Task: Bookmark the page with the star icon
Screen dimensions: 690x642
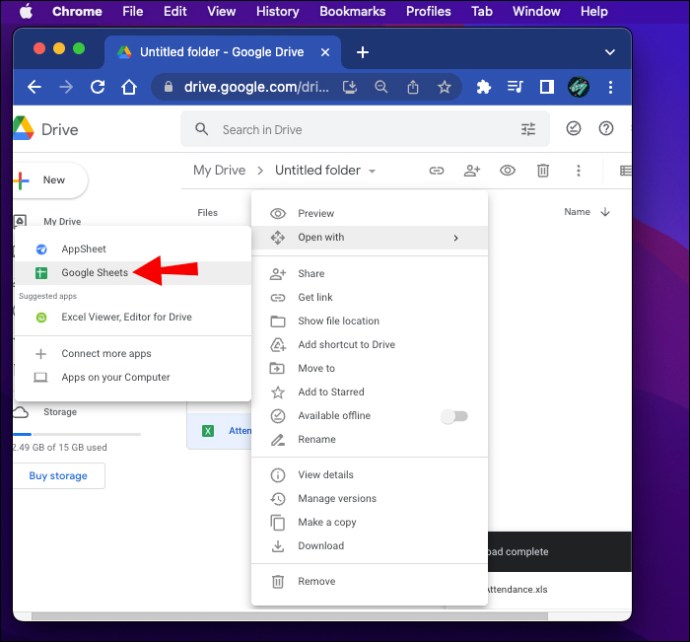Action: coord(444,87)
